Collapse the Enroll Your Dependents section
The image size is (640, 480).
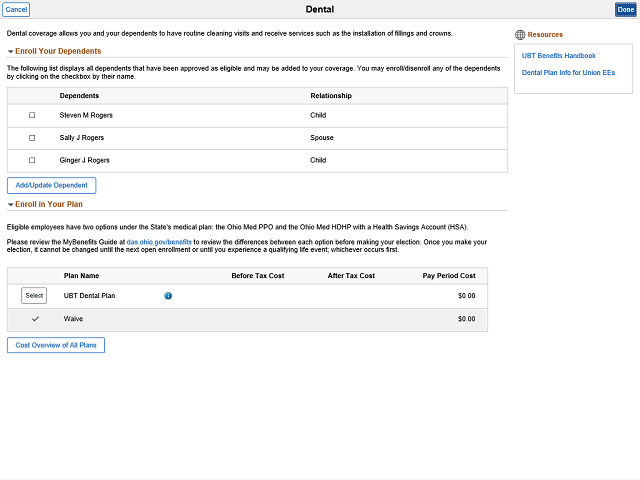[x=11, y=51]
